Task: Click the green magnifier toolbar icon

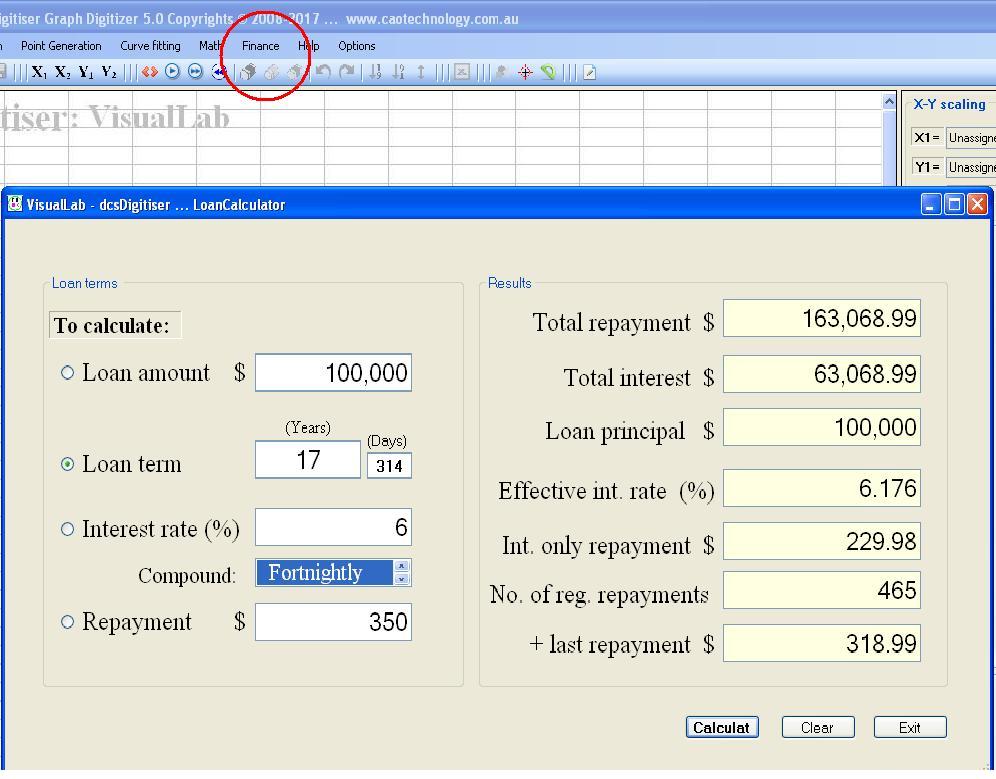Action: point(548,71)
